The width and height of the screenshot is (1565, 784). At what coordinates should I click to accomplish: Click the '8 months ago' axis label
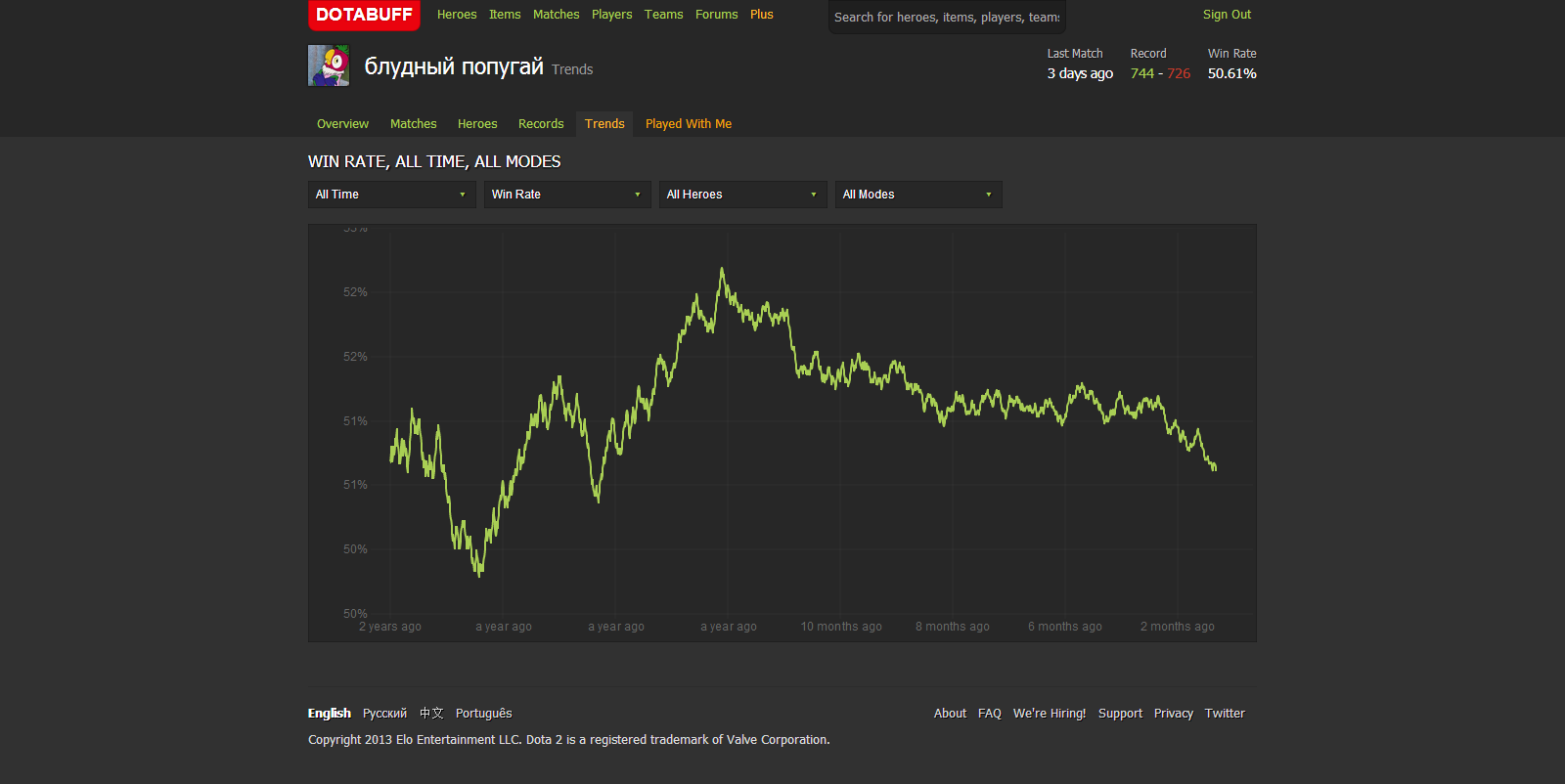click(x=953, y=627)
